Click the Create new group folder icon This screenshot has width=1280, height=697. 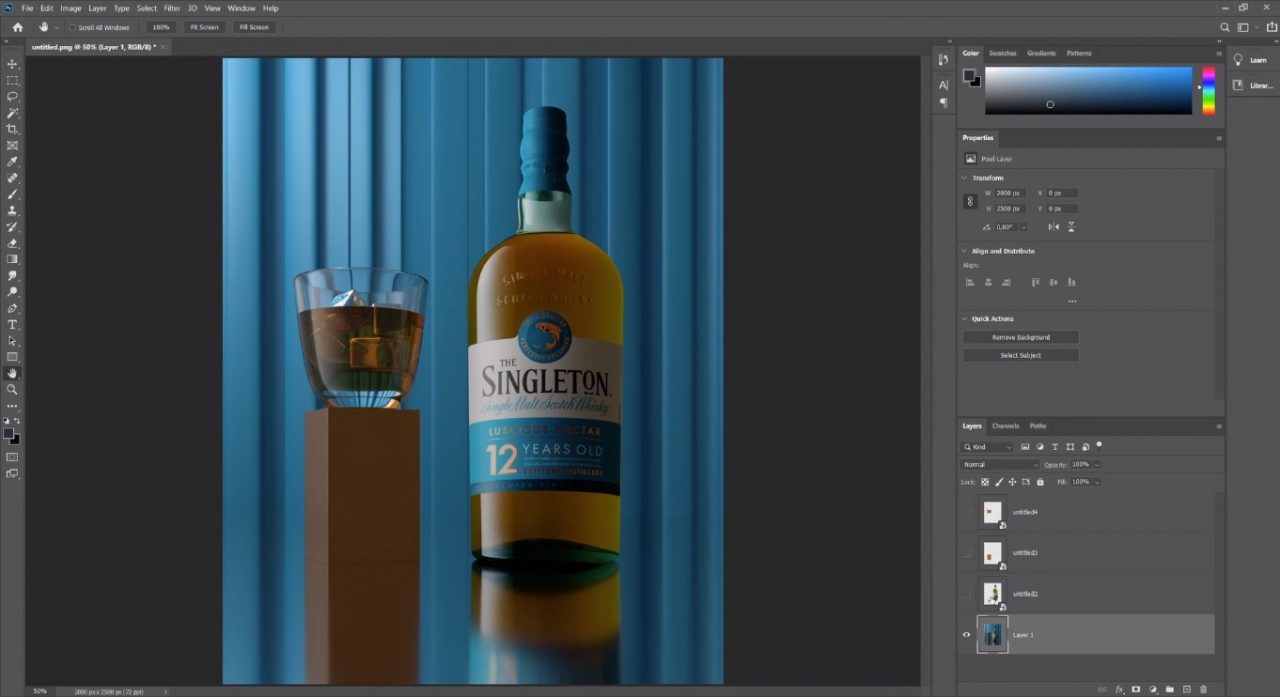1169,689
